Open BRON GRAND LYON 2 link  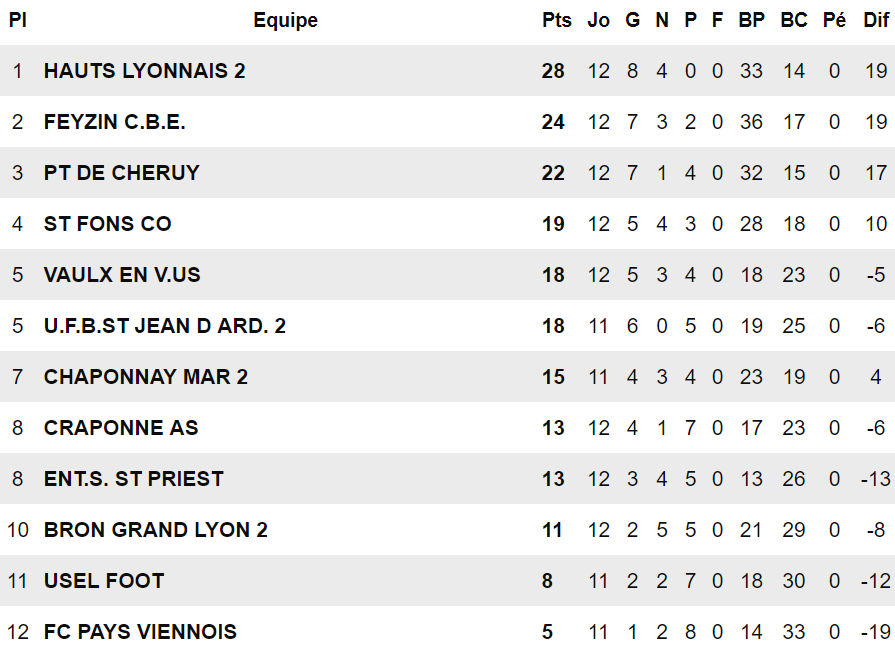click(156, 530)
